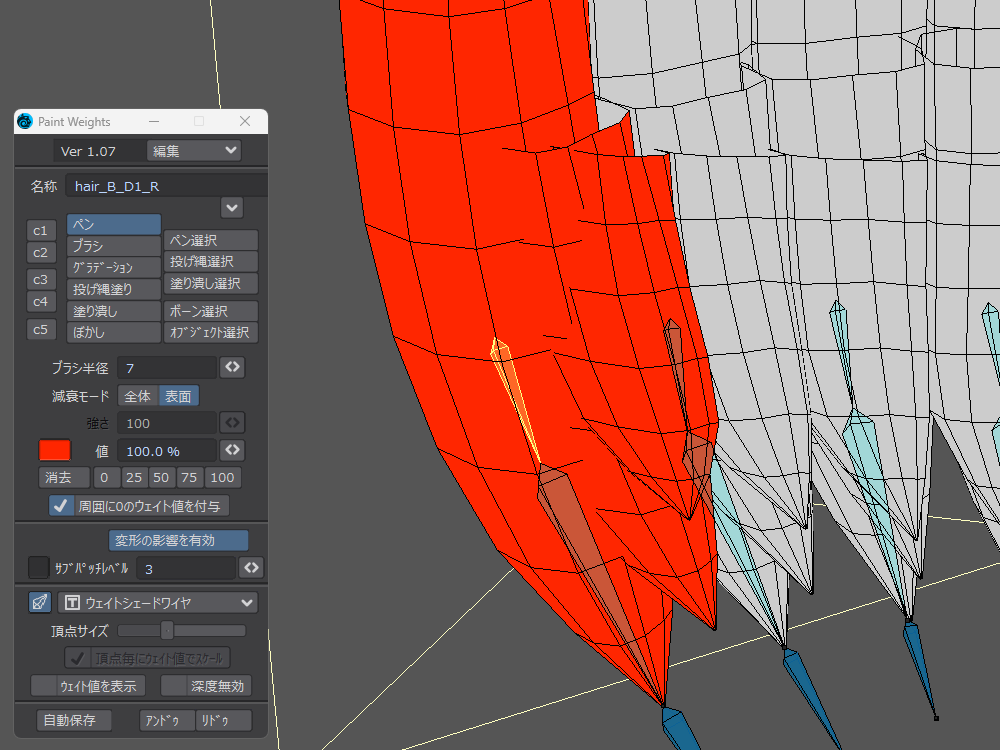The height and width of the screenshot is (750, 1000).
Task: Switch falloff mode to 全体
Action: point(137,396)
